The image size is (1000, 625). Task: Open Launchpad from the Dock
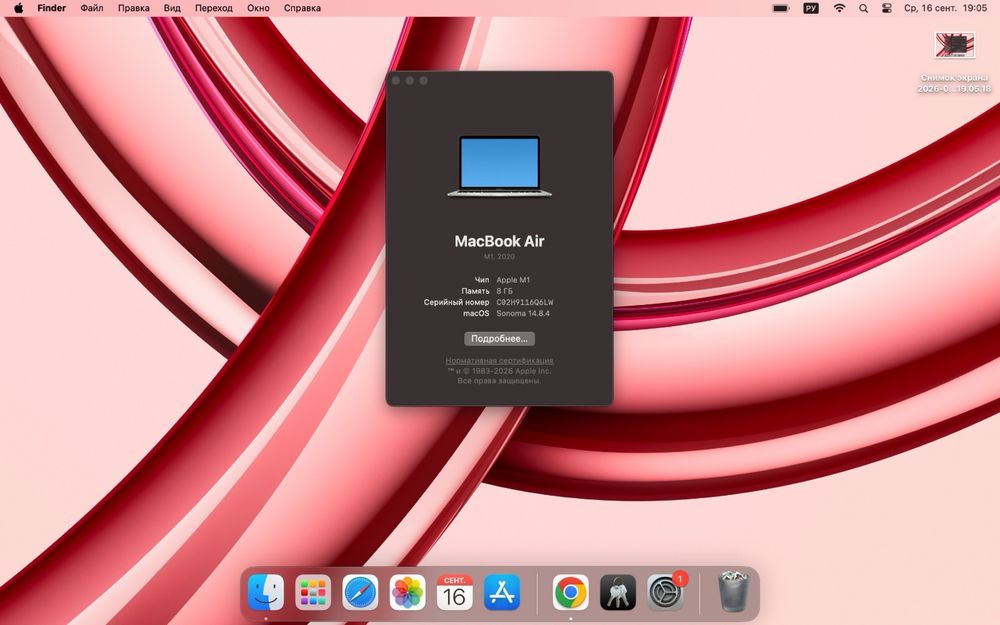point(313,592)
